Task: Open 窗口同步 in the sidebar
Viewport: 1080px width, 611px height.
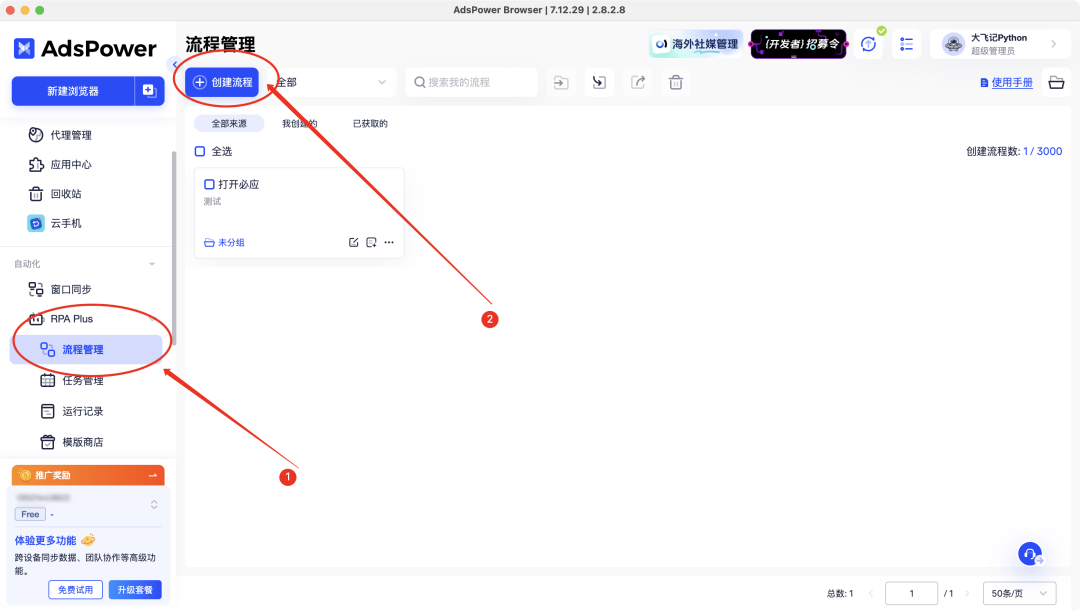Action: pyautogui.click(x=70, y=289)
